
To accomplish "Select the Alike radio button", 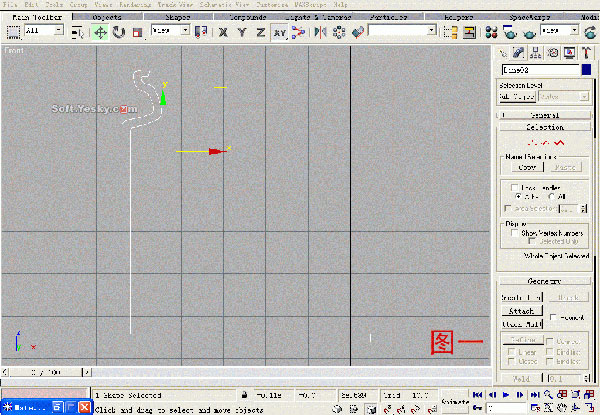I will tap(518, 197).
